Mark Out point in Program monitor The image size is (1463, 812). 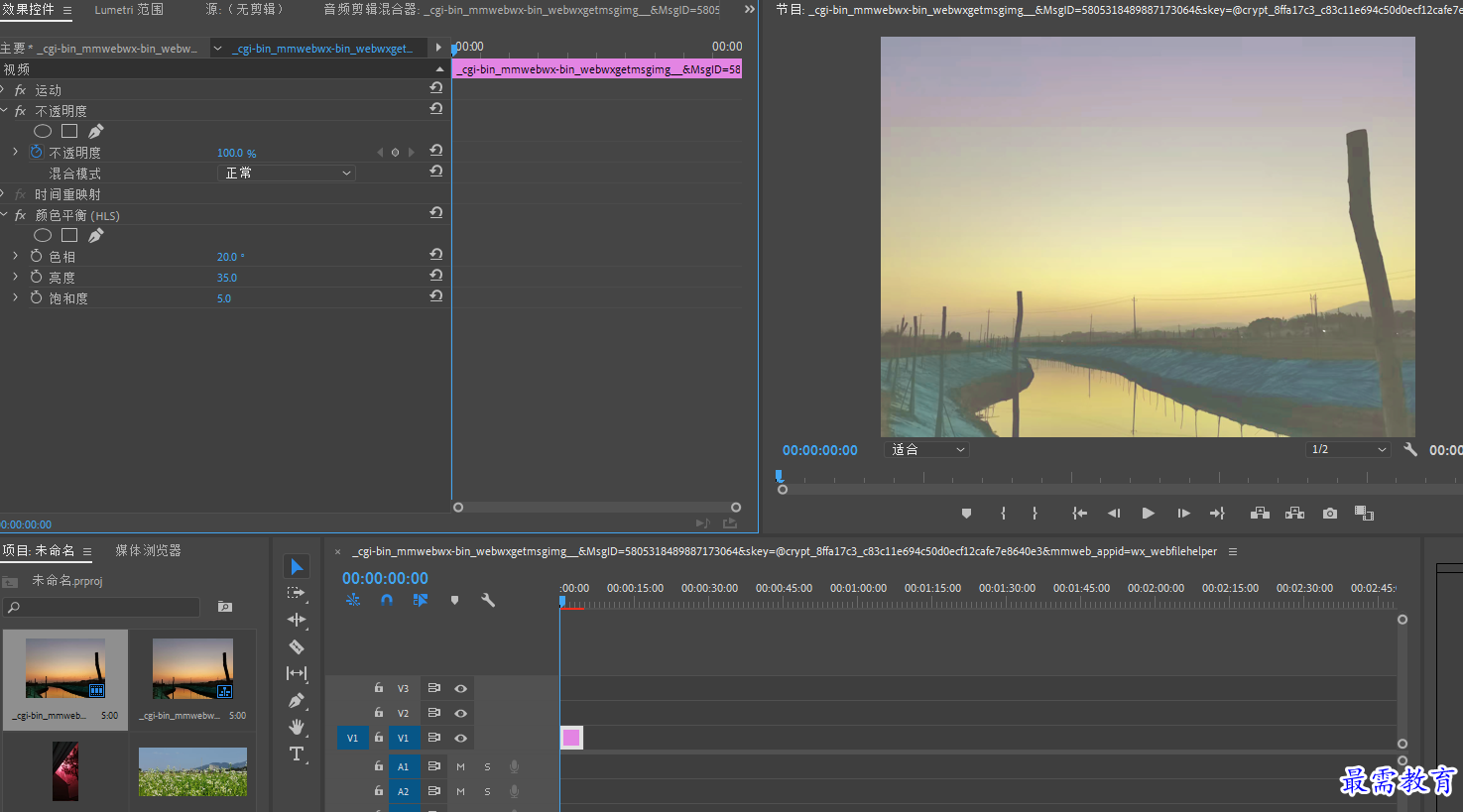coord(1035,514)
